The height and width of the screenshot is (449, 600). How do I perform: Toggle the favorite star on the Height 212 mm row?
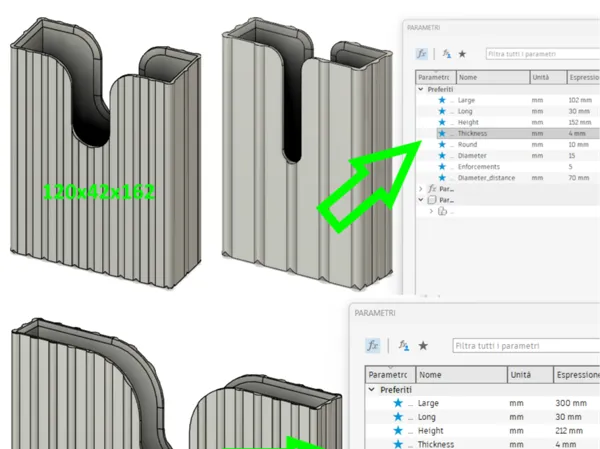click(x=398, y=430)
